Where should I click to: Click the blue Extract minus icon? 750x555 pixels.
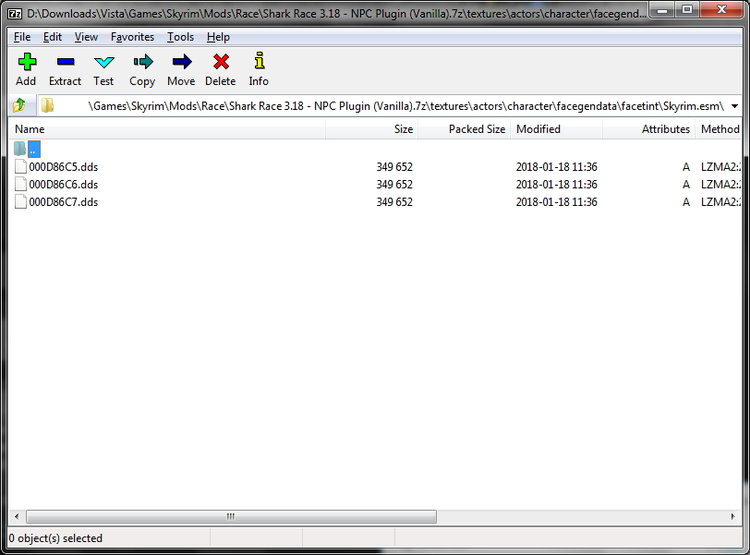(65, 62)
